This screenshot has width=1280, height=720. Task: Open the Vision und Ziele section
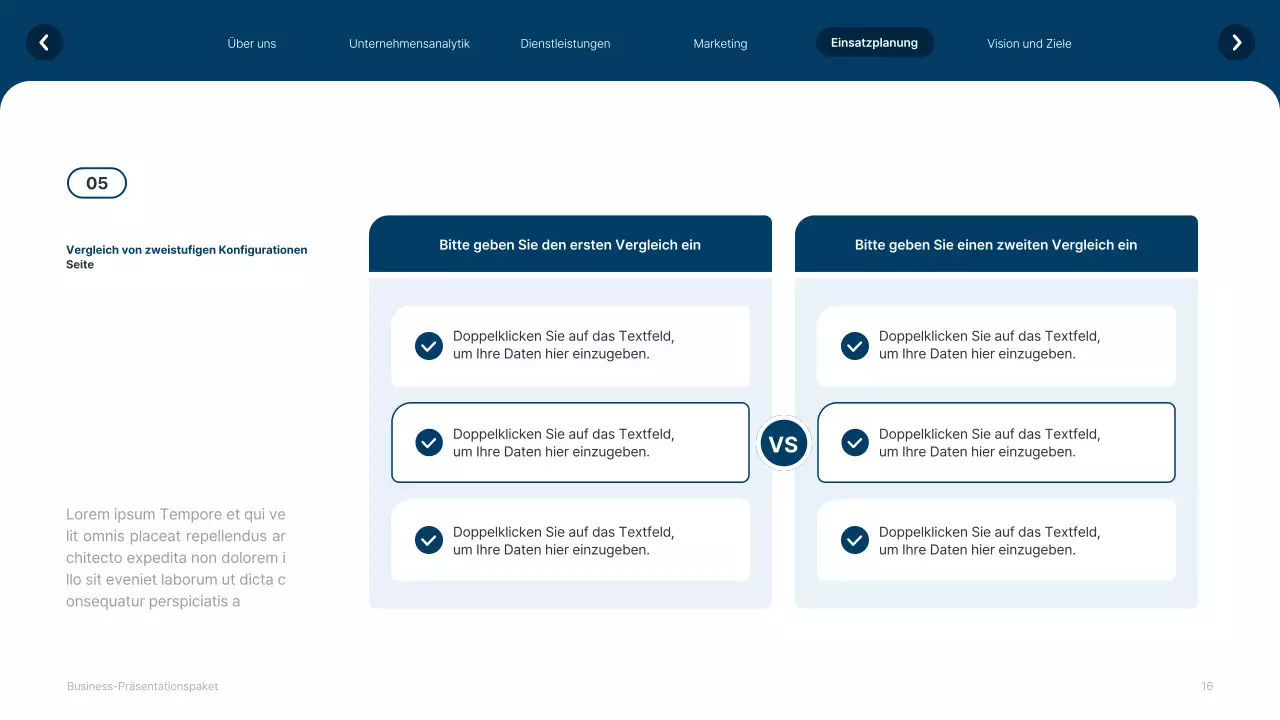(x=1029, y=43)
